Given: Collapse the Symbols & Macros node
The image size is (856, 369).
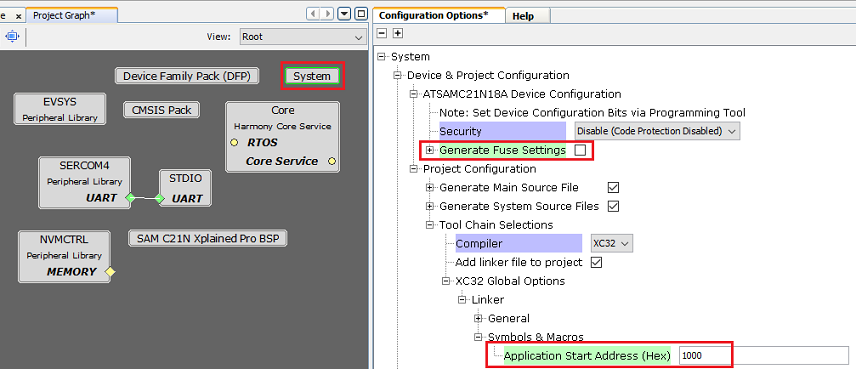Looking at the screenshot, I should pos(479,337).
